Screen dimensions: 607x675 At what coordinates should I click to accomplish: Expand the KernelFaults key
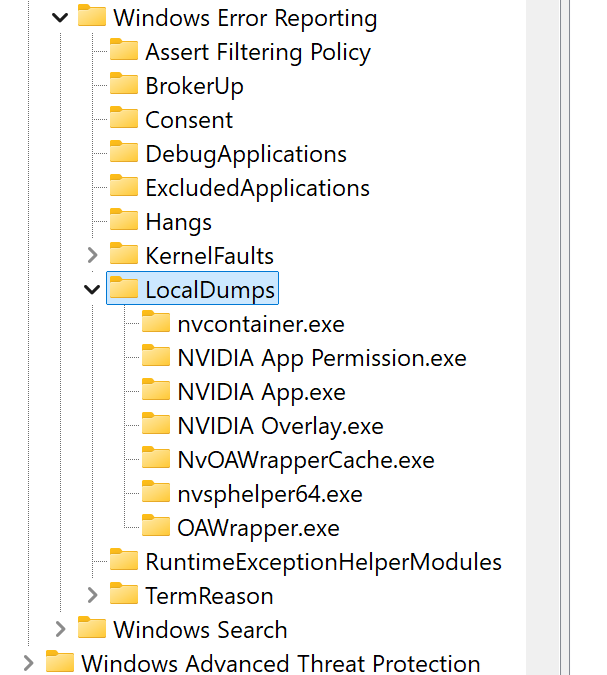(x=92, y=255)
